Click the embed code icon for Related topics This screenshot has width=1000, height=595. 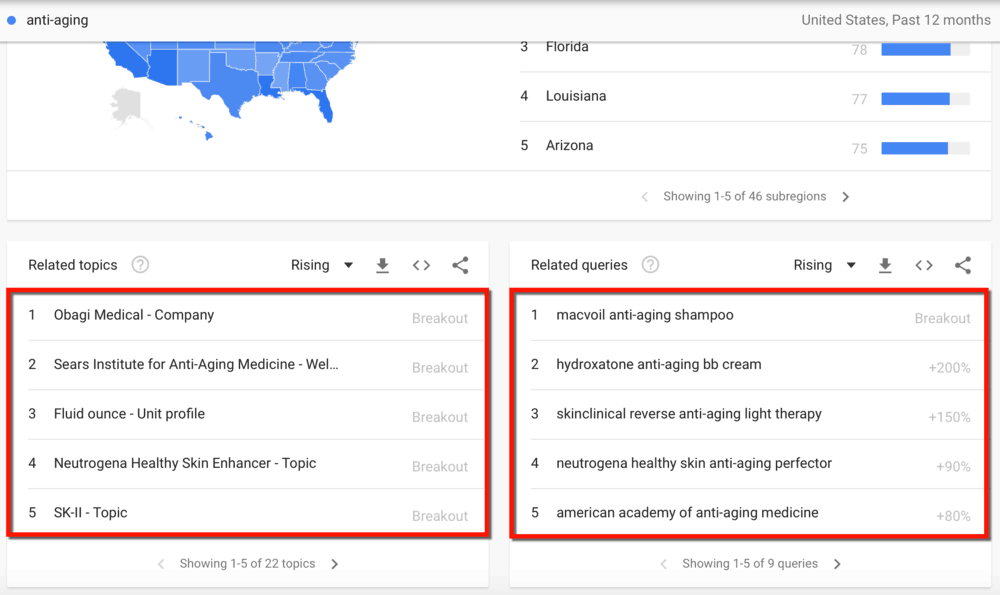pos(421,265)
